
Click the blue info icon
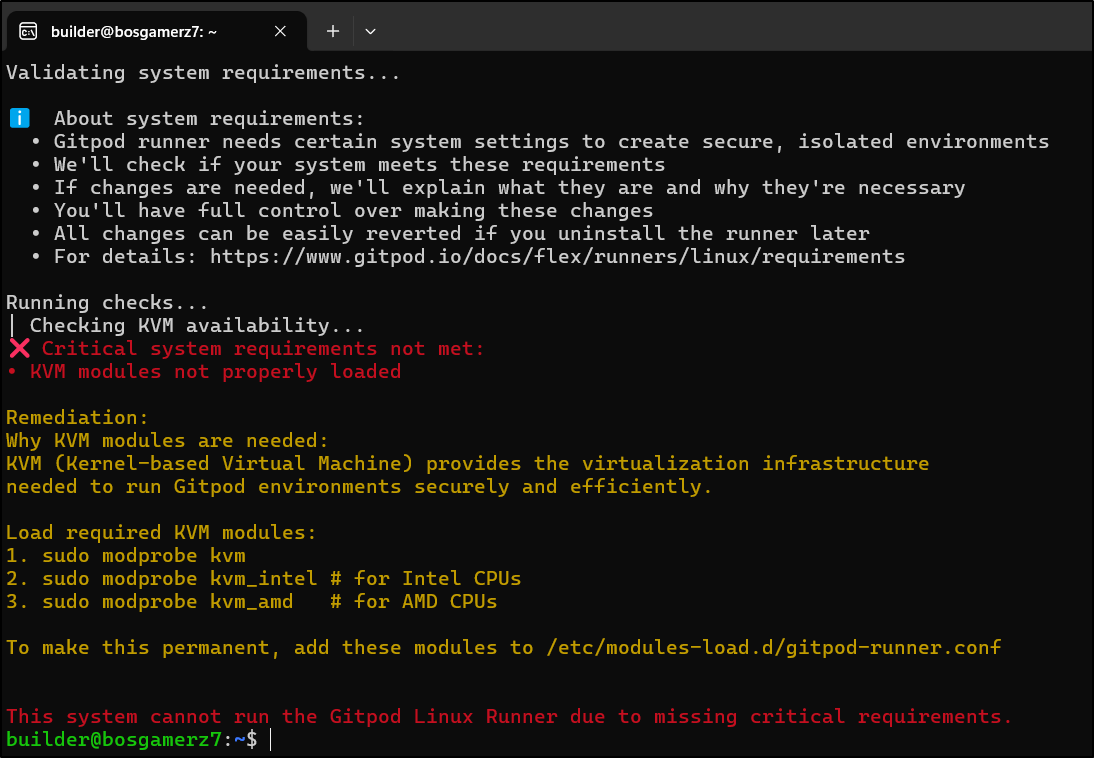[20, 118]
